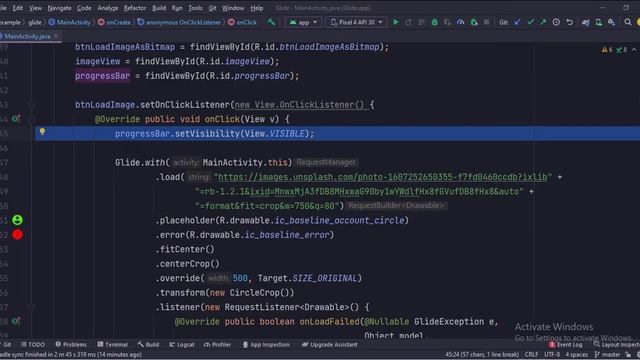
Task: Open the App Inspection tool window
Action: click(x=266, y=344)
